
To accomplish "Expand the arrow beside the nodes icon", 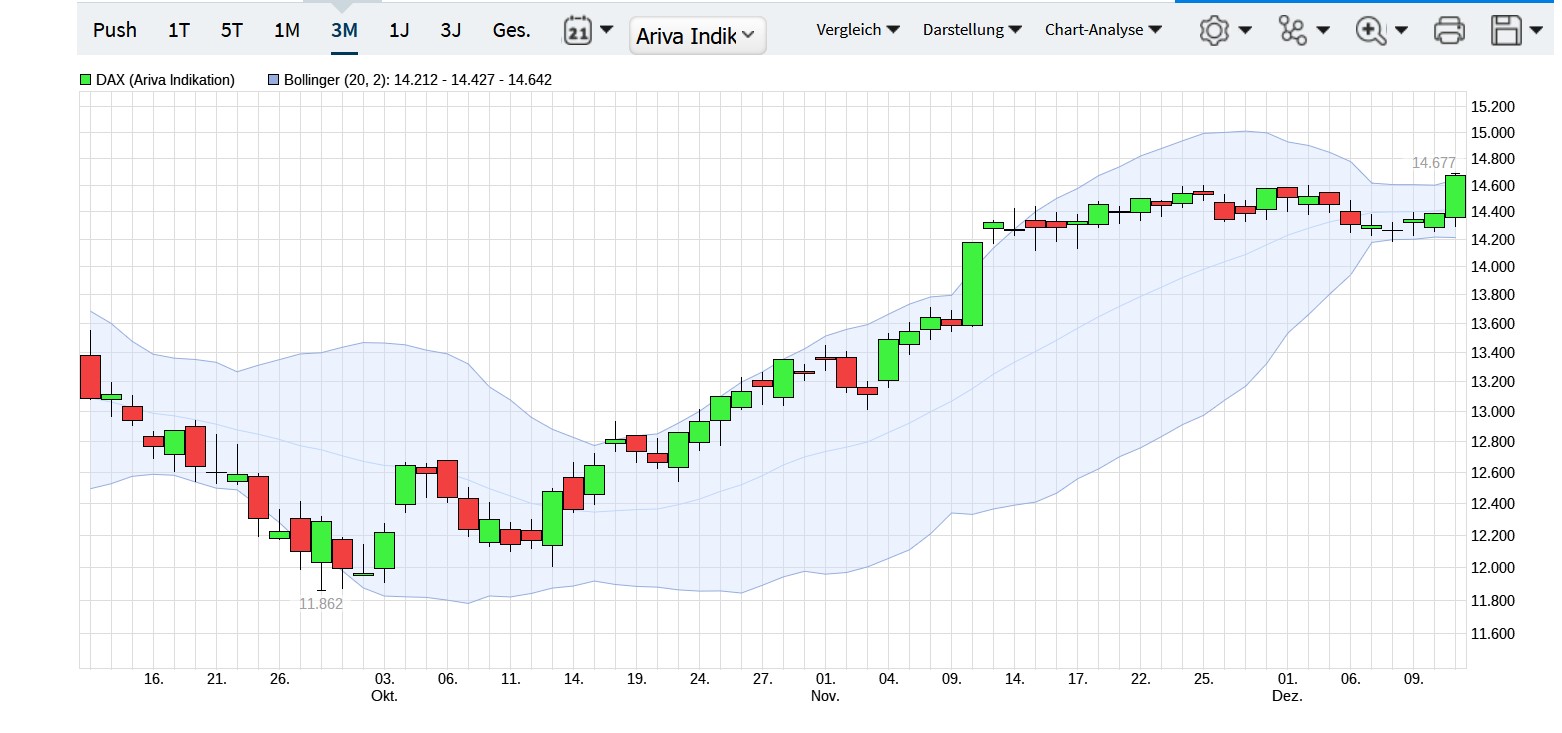I will (1323, 30).
